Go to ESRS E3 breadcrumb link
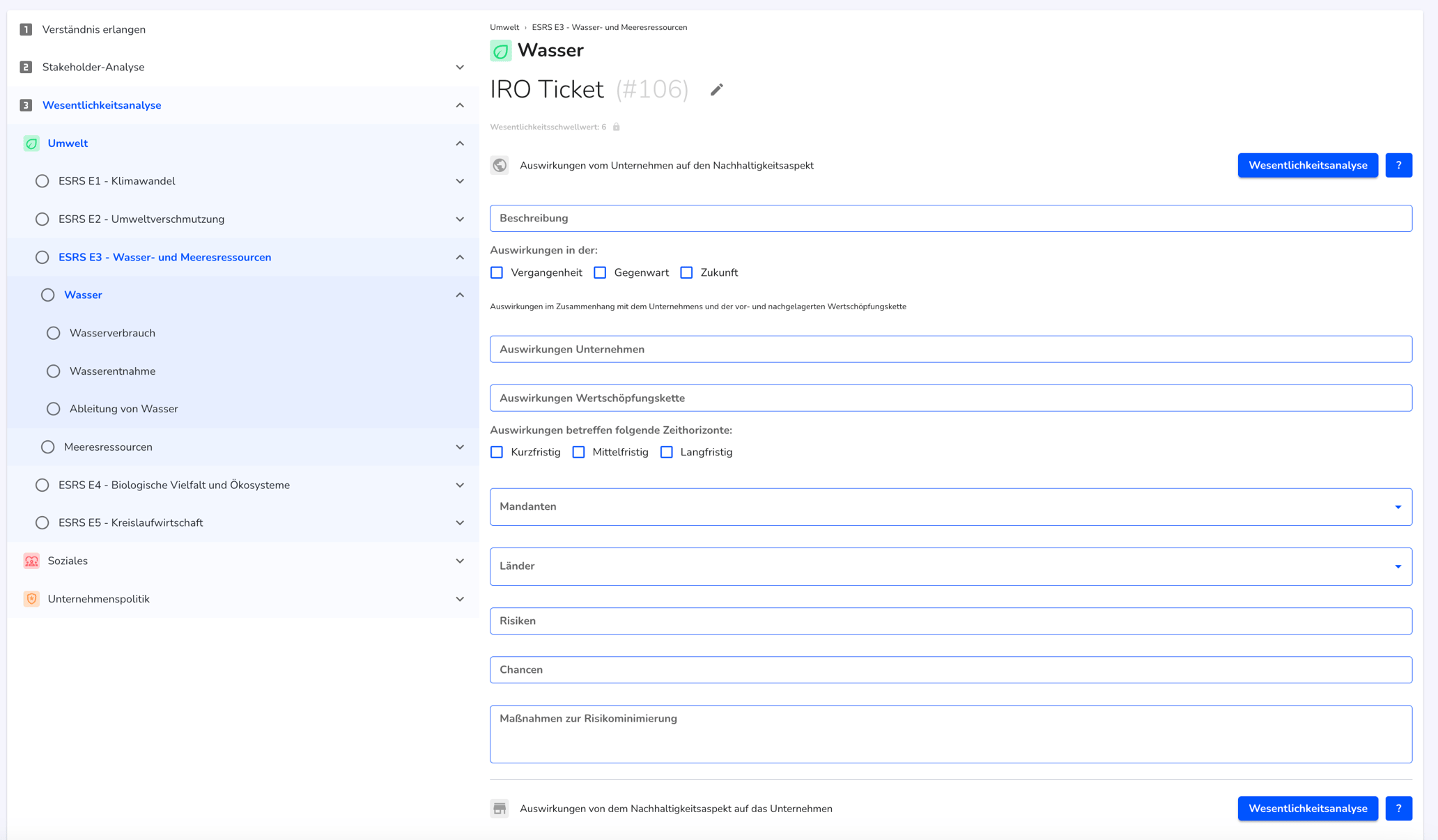This screenshot has width=1438, height=840. coord(609,27)
